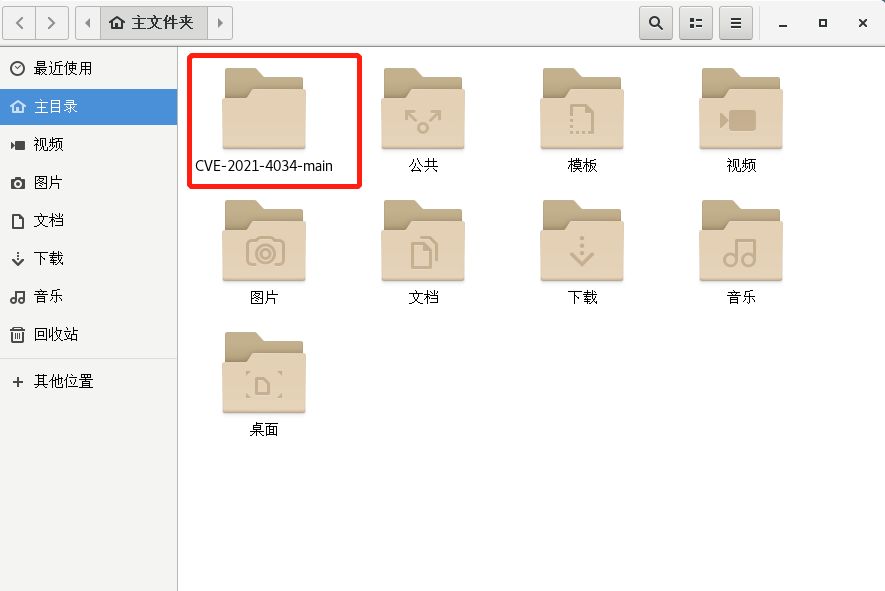Maximize the file manager window
This screenshot has height=591, width=885.
point(823,23)
